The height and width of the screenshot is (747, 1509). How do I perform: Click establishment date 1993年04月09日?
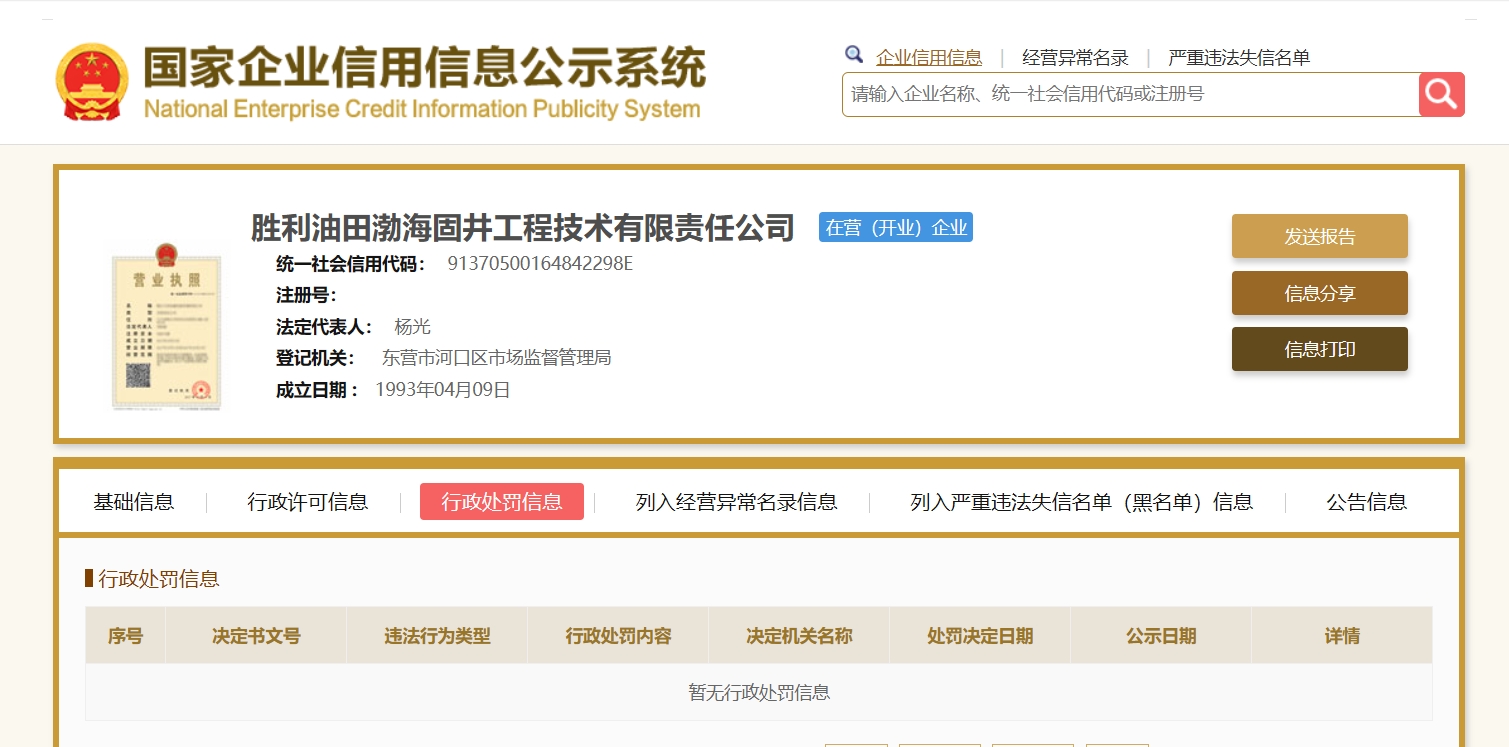pos(443,390)
